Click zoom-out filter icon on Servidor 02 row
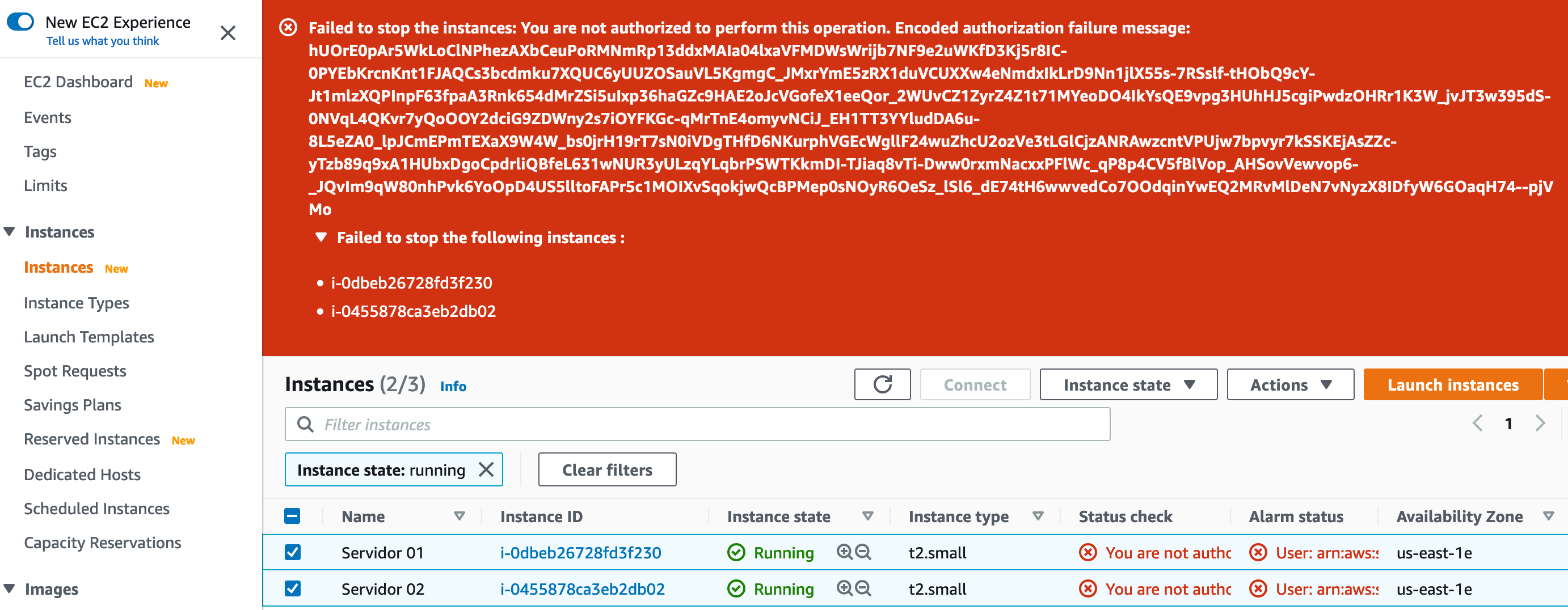This screenshot has height=610, width=1568. point(863,588)
